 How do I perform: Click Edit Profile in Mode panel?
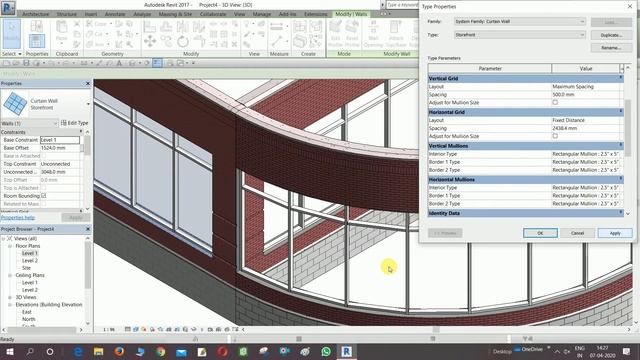335,33
